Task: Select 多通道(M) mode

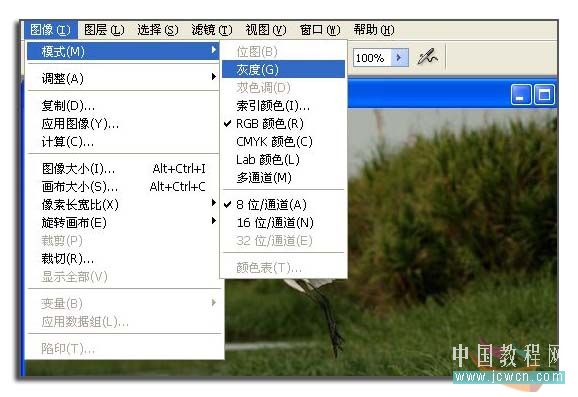Action: point(283,178)
